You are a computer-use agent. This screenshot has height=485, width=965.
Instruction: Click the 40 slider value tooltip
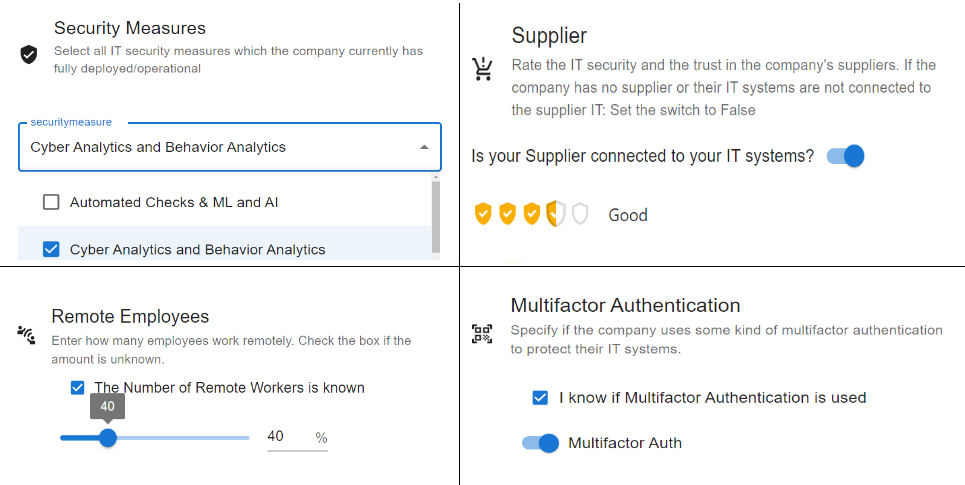pos(108,406)
